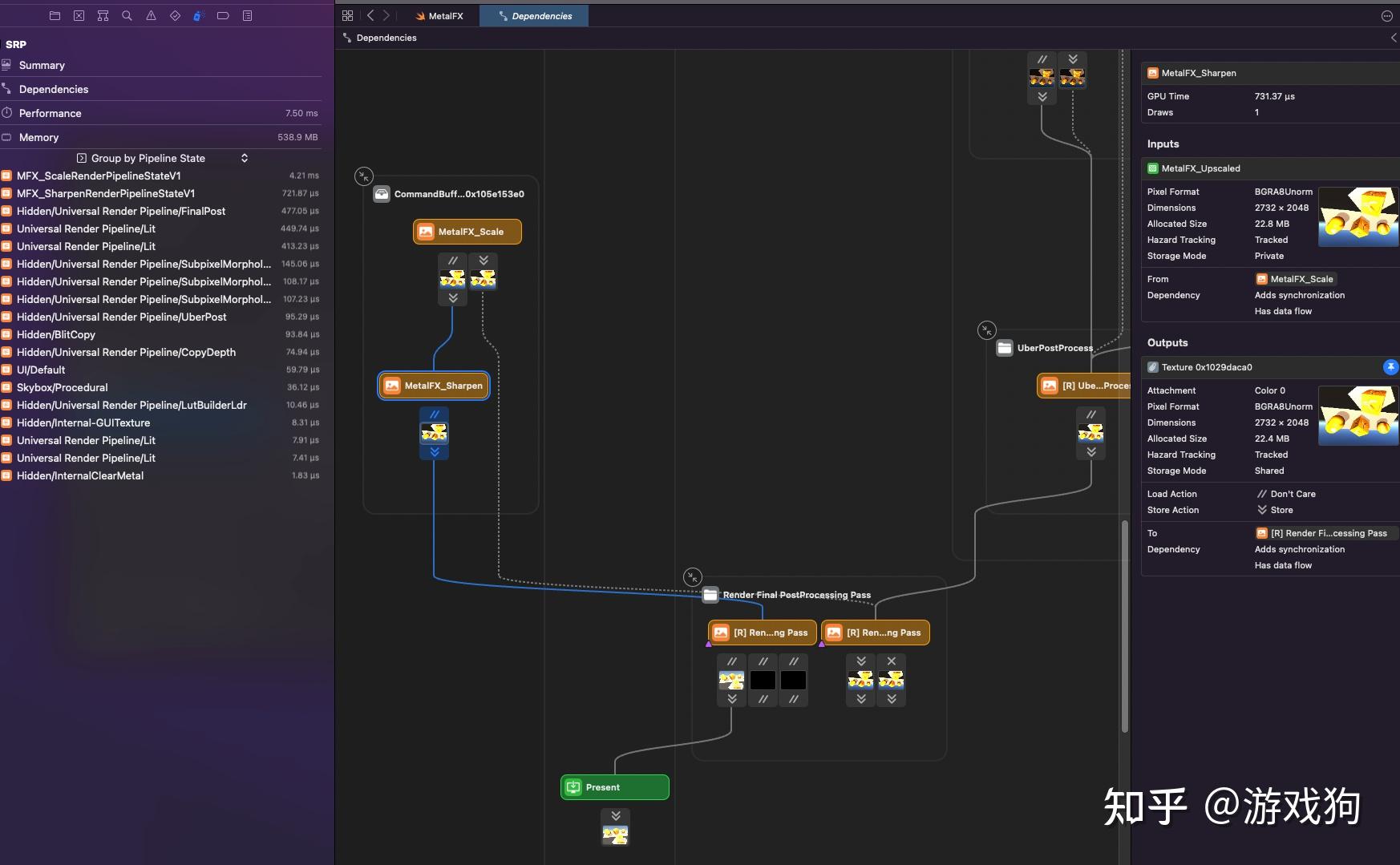Viewport: 1400px width, 865px height.
Task: Open the editor options menu at top right
Action: (x=1386, y=15)
